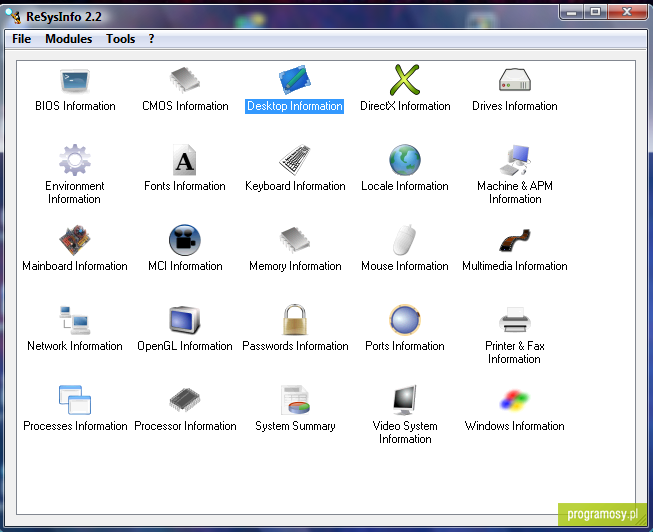Open the Modules menu
The image size is (653, 532).
(x=68, y=39)
